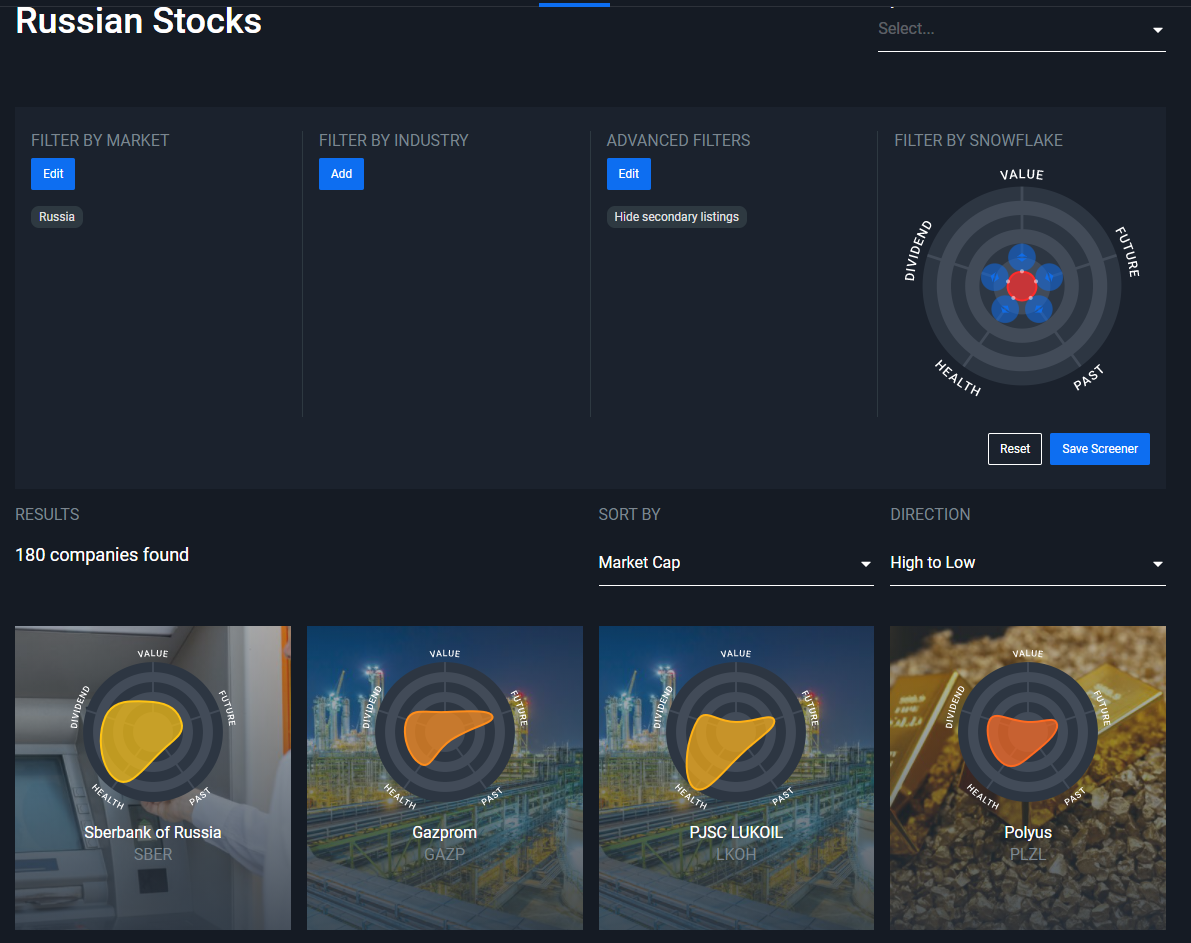Image resolution: width=1191 pixels, height=943 pixels.
Task: Adjust the Past point on snowflake filter
Action: coord(1038,309)
